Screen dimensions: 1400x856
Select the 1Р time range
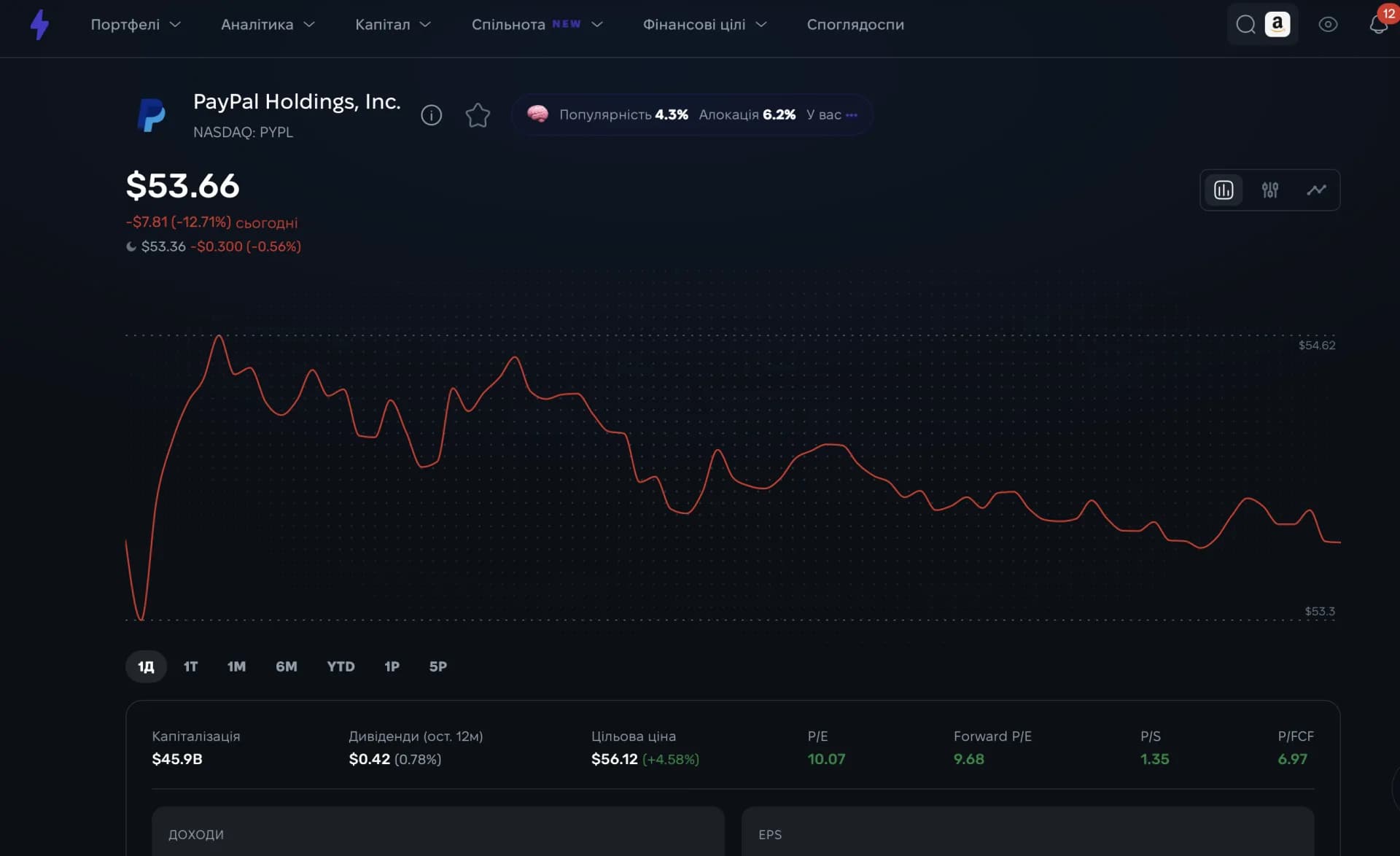click(x=392, y=666)
